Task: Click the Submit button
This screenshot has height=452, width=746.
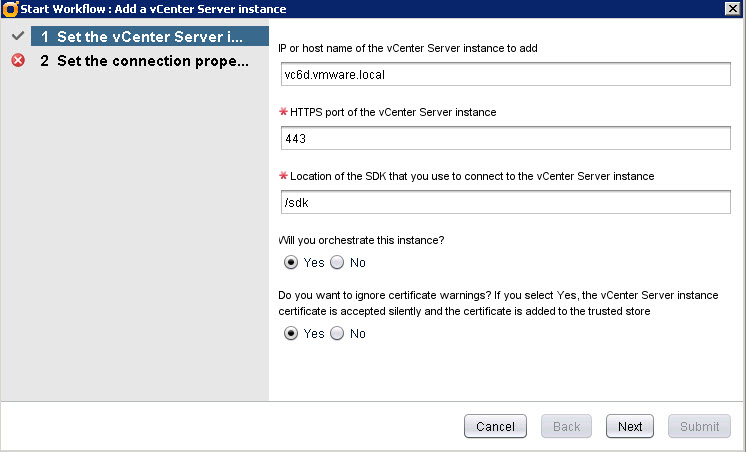Action: [x=699, y=426]
